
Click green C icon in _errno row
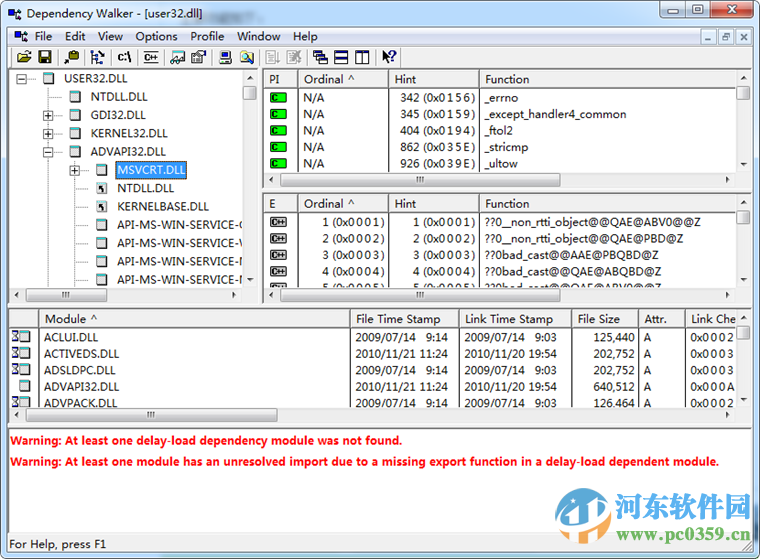pyautogui.click(x=278, y=97)
